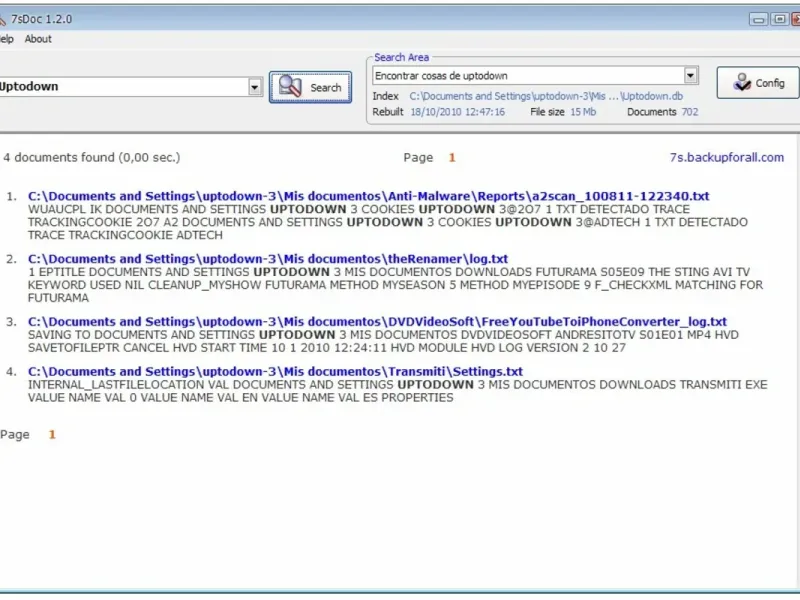Open the index path Uptodown.db link
Image resolution: width=800 pixels, height=600 pixels.
pyautogui.click(x=546, y=96)
